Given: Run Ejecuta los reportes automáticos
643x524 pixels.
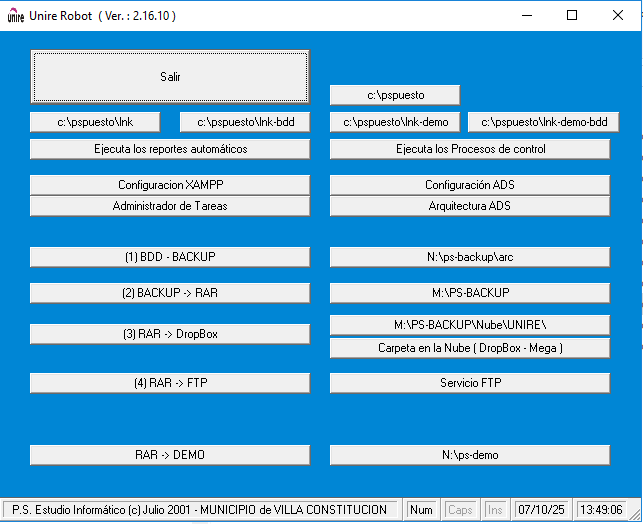Looking at the screenshot, I should point(170,149).
